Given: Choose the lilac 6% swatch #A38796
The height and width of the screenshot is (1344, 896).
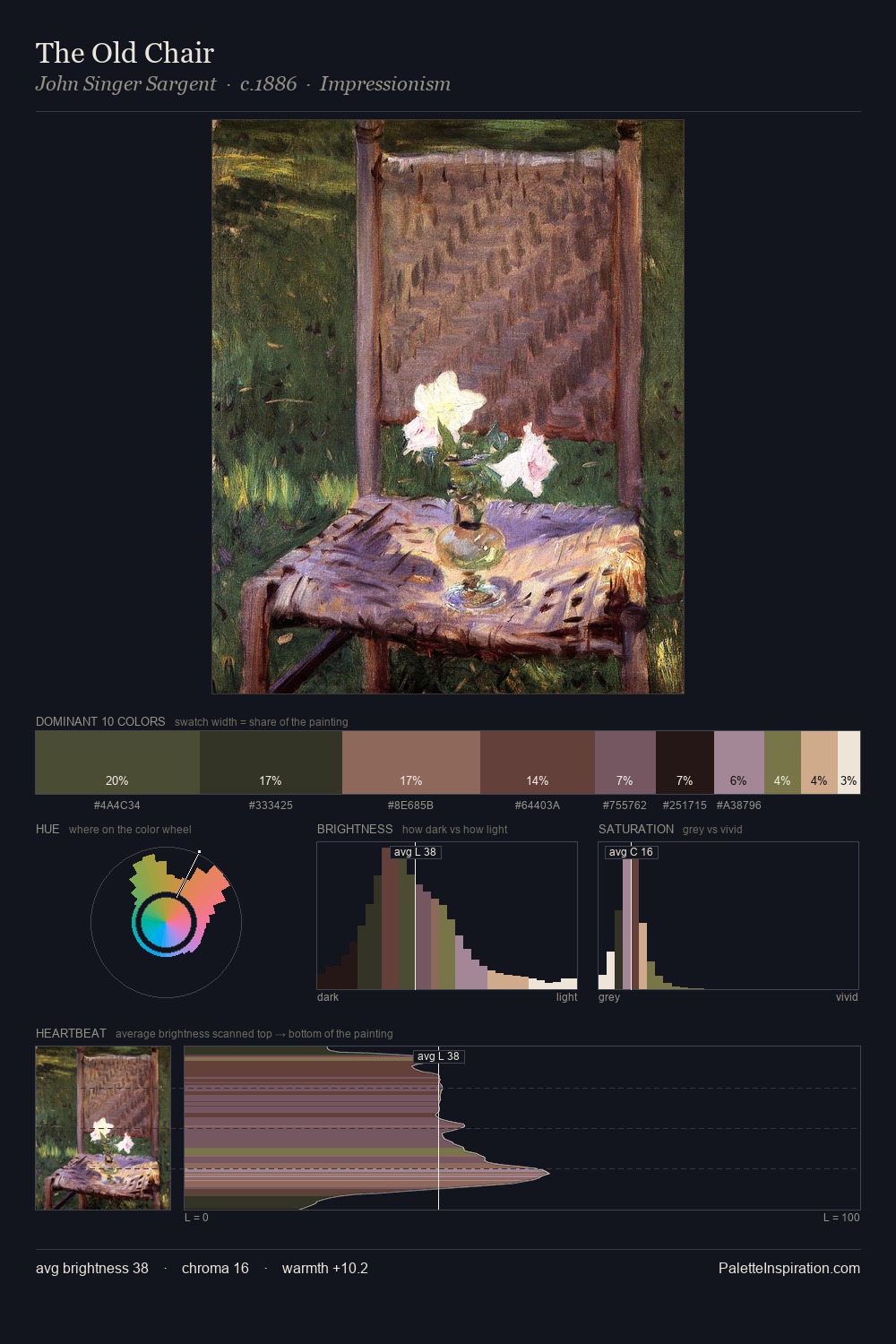Looking at the screenshot, I should coord(739,762).
